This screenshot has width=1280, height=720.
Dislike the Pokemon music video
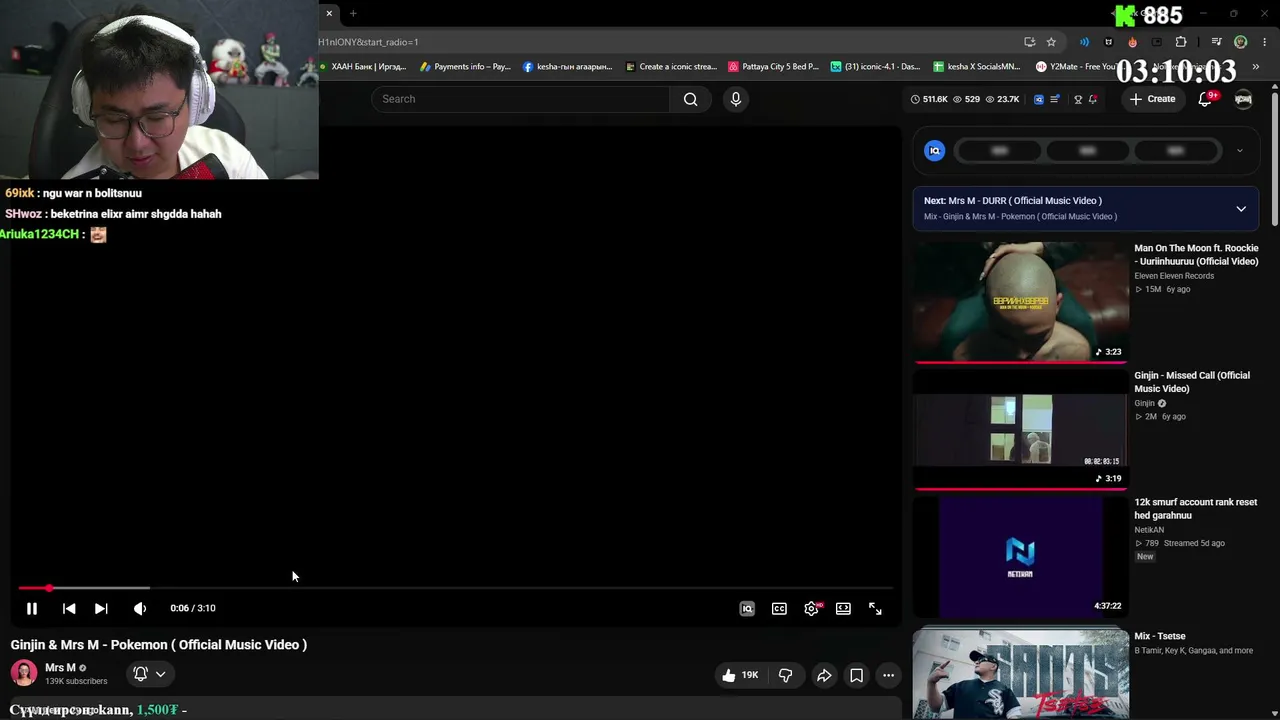[x=785, y=675]
